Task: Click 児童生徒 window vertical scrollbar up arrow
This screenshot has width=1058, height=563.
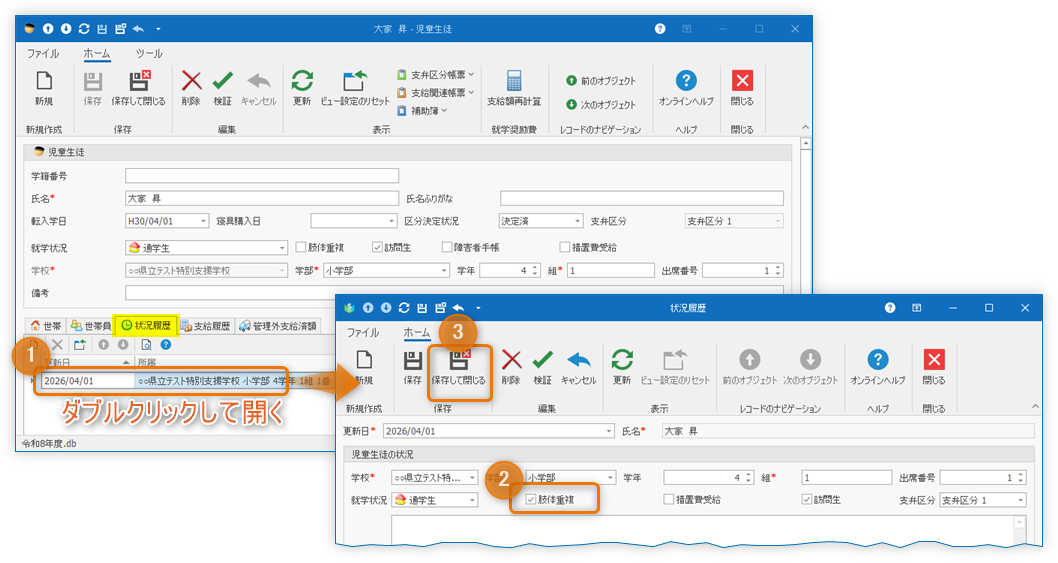Action: point(806,144)
